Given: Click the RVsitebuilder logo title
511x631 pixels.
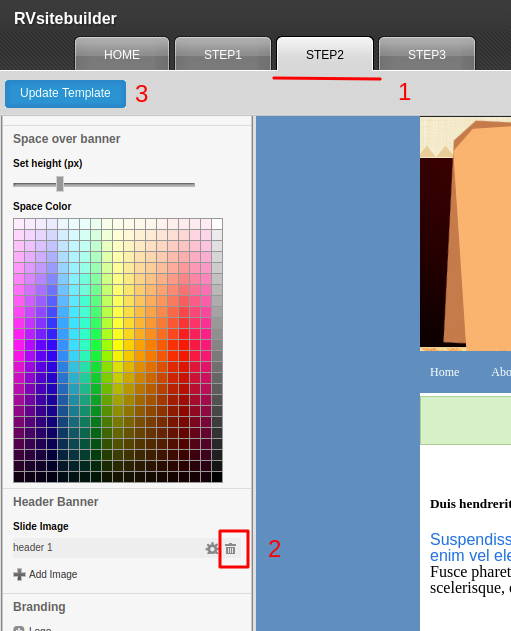Looking at the screenshot, I should point(65,19).
